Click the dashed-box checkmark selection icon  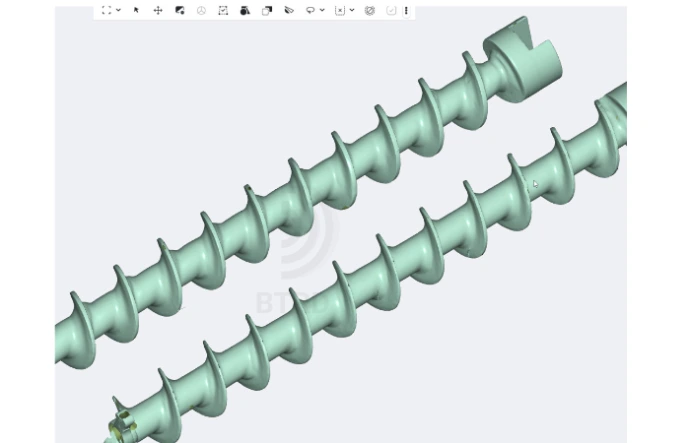point(223,11)
